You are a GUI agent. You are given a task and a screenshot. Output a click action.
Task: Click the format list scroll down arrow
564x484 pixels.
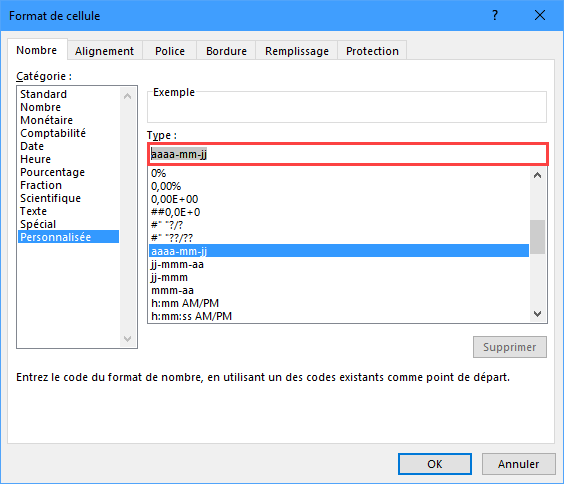[x=537, y=314]
